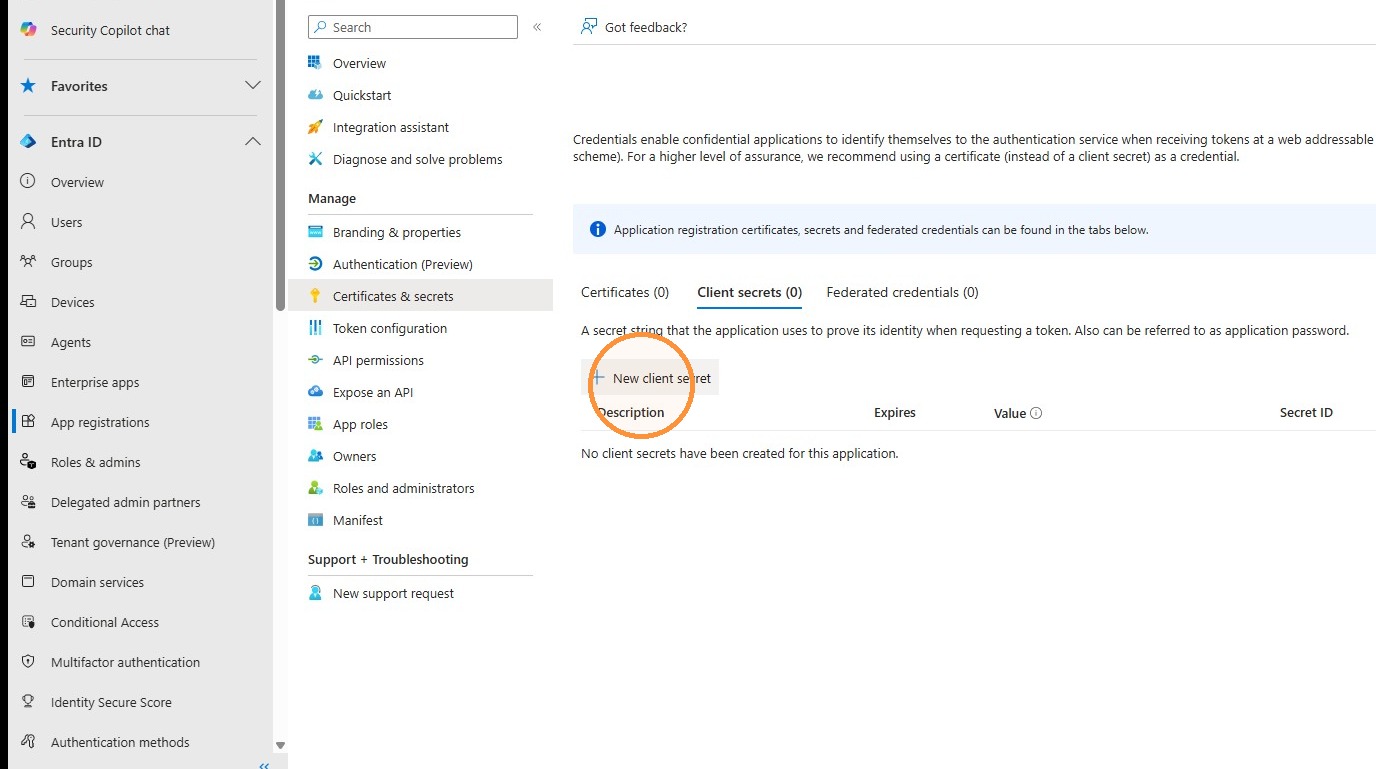Open Security Copilot chat icon
1376x769 pixels.
(x=29, y=30)
